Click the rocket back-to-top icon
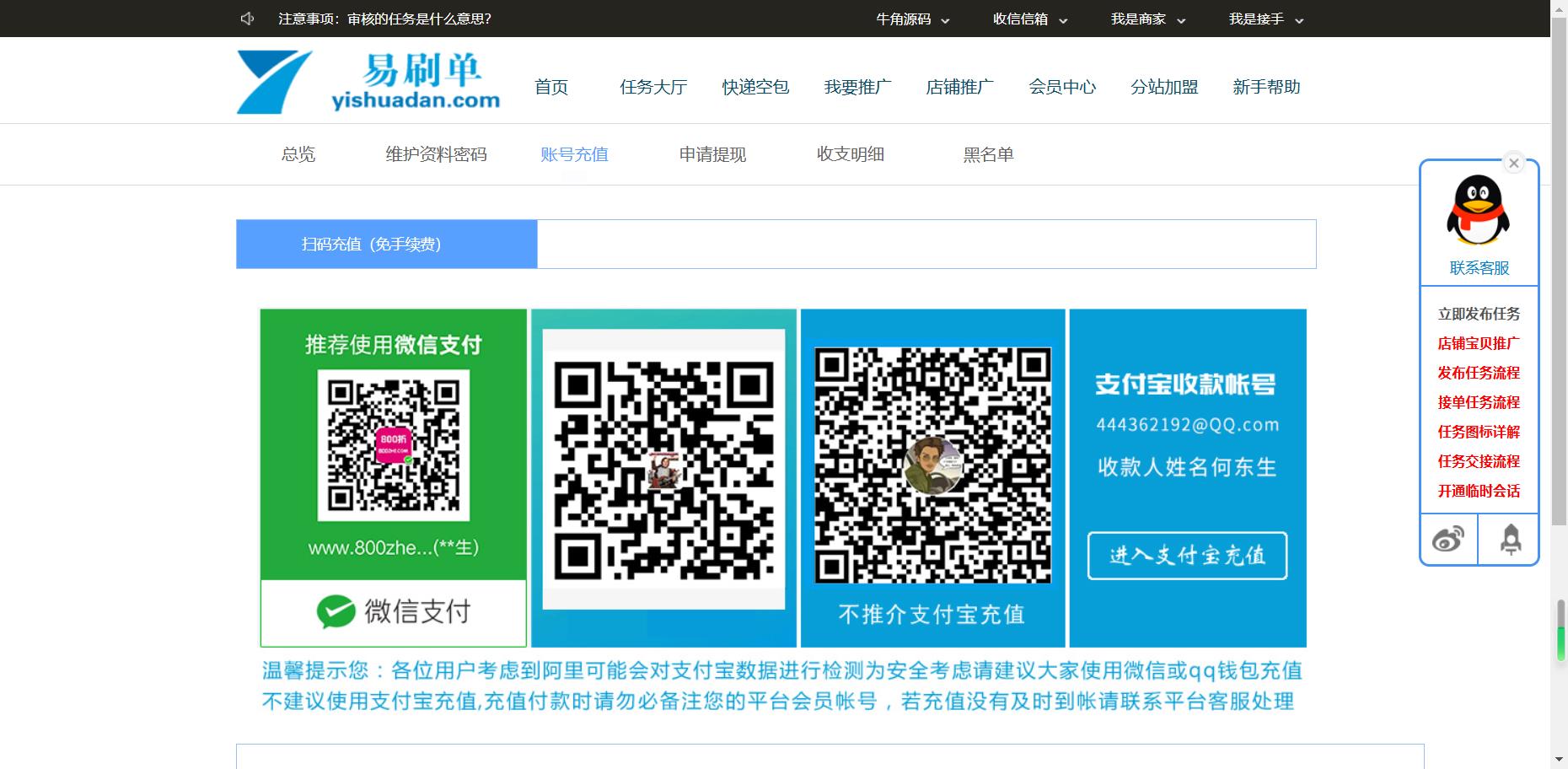Screen dimensions: 1568x769 coord(1511,540)
